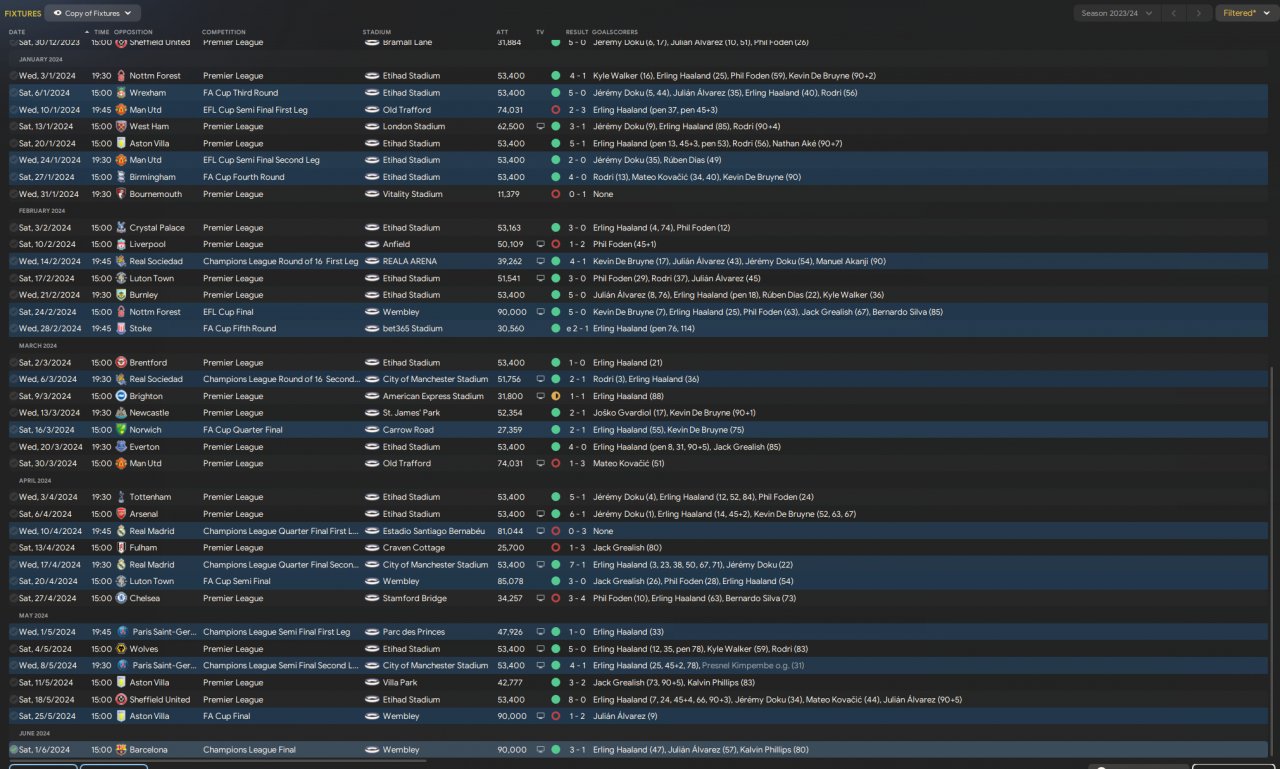Sort by the Date column header

tap(17, 32)
